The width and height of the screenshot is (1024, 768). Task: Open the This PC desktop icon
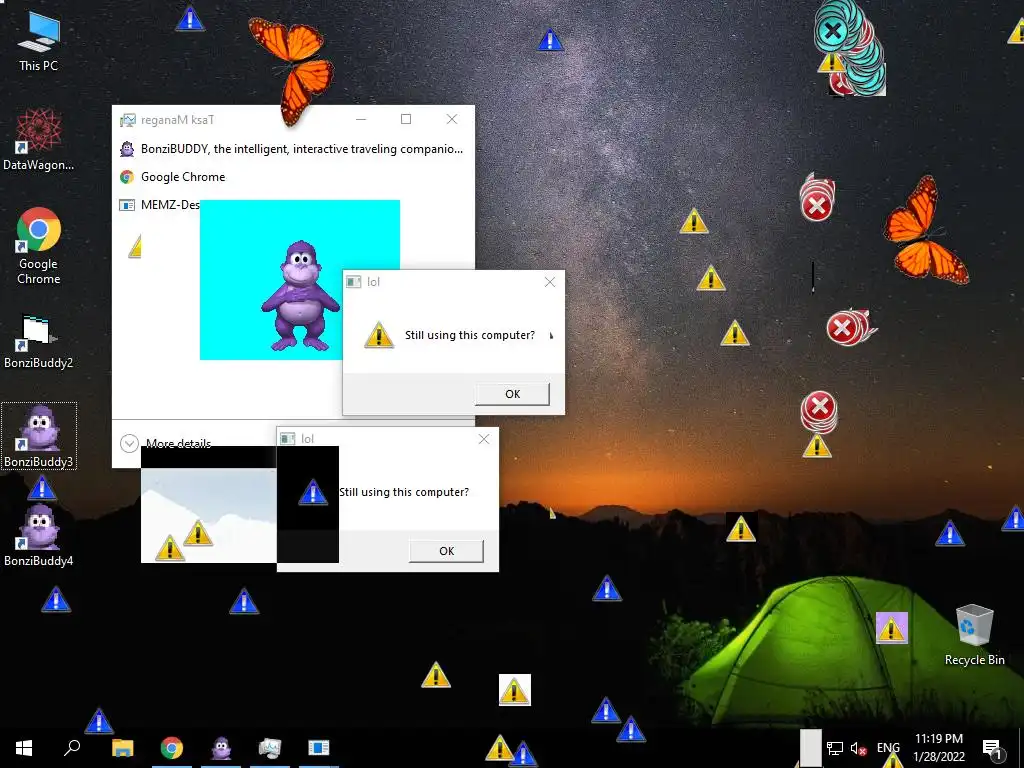point(38,42)
